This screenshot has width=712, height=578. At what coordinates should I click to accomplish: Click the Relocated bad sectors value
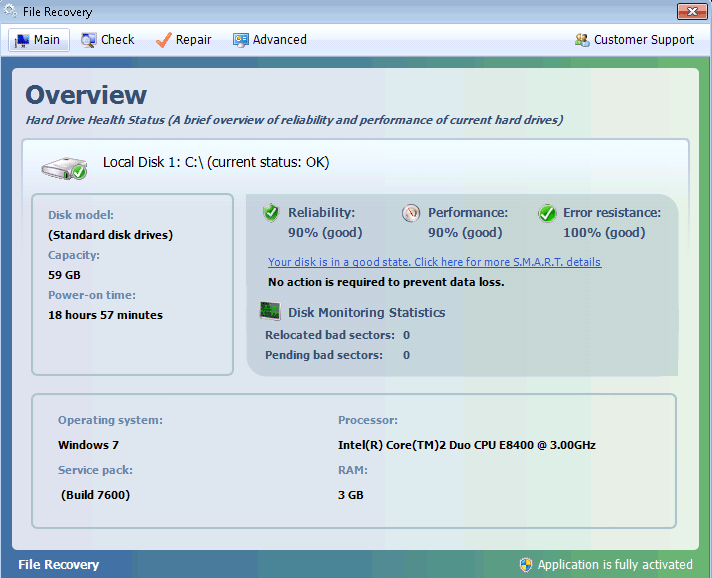407,335
